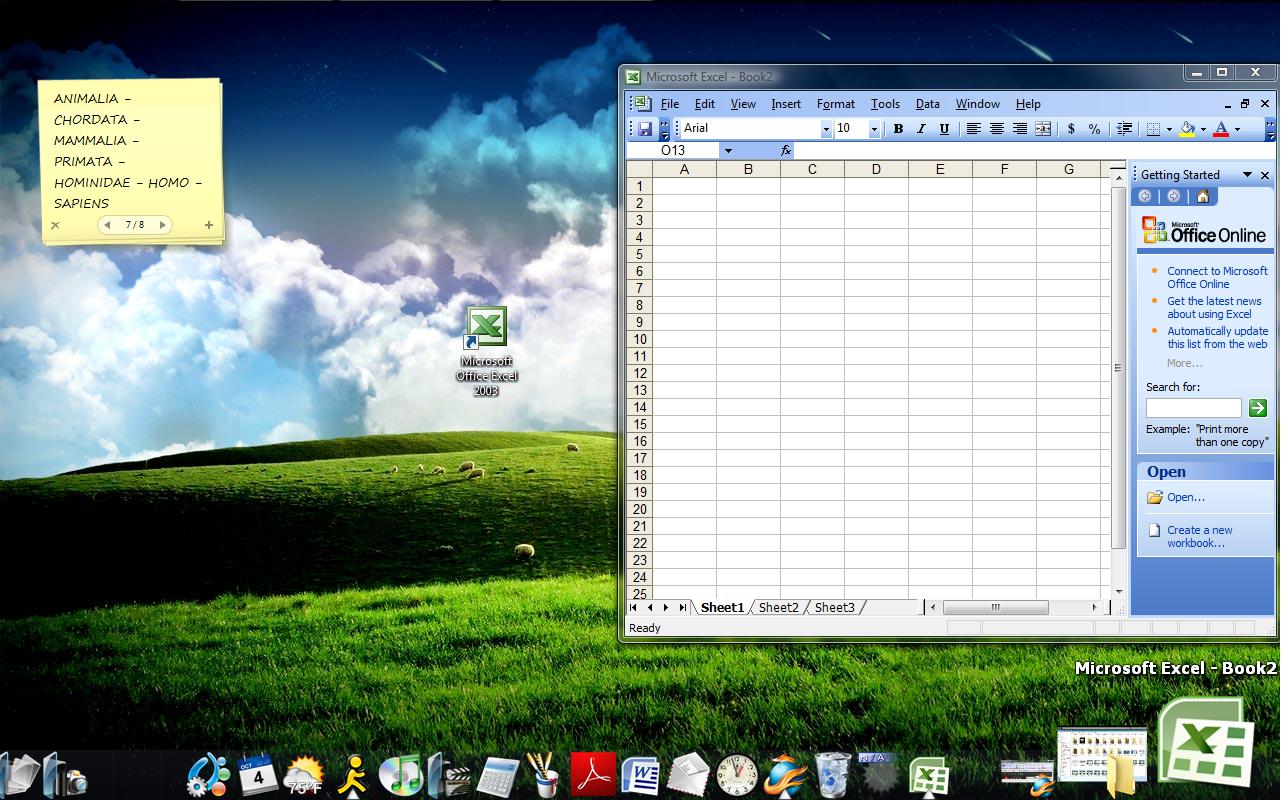Toggle Bold formatting
This screenshot has width=1282, height=800.
pos(898,129)
